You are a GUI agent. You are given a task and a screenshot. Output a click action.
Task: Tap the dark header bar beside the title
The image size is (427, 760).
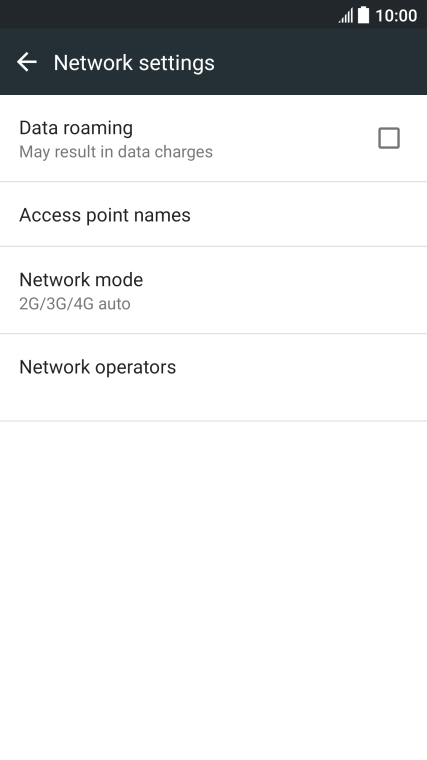pyautogui.click(x=320, y=62)
